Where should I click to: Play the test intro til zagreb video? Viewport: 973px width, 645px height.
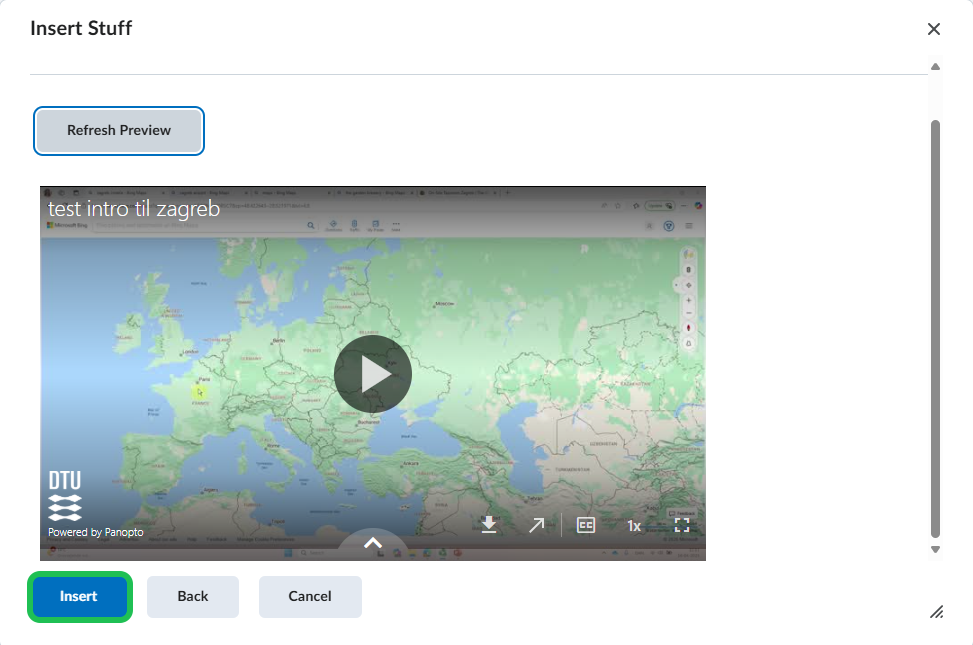[372, 374]
